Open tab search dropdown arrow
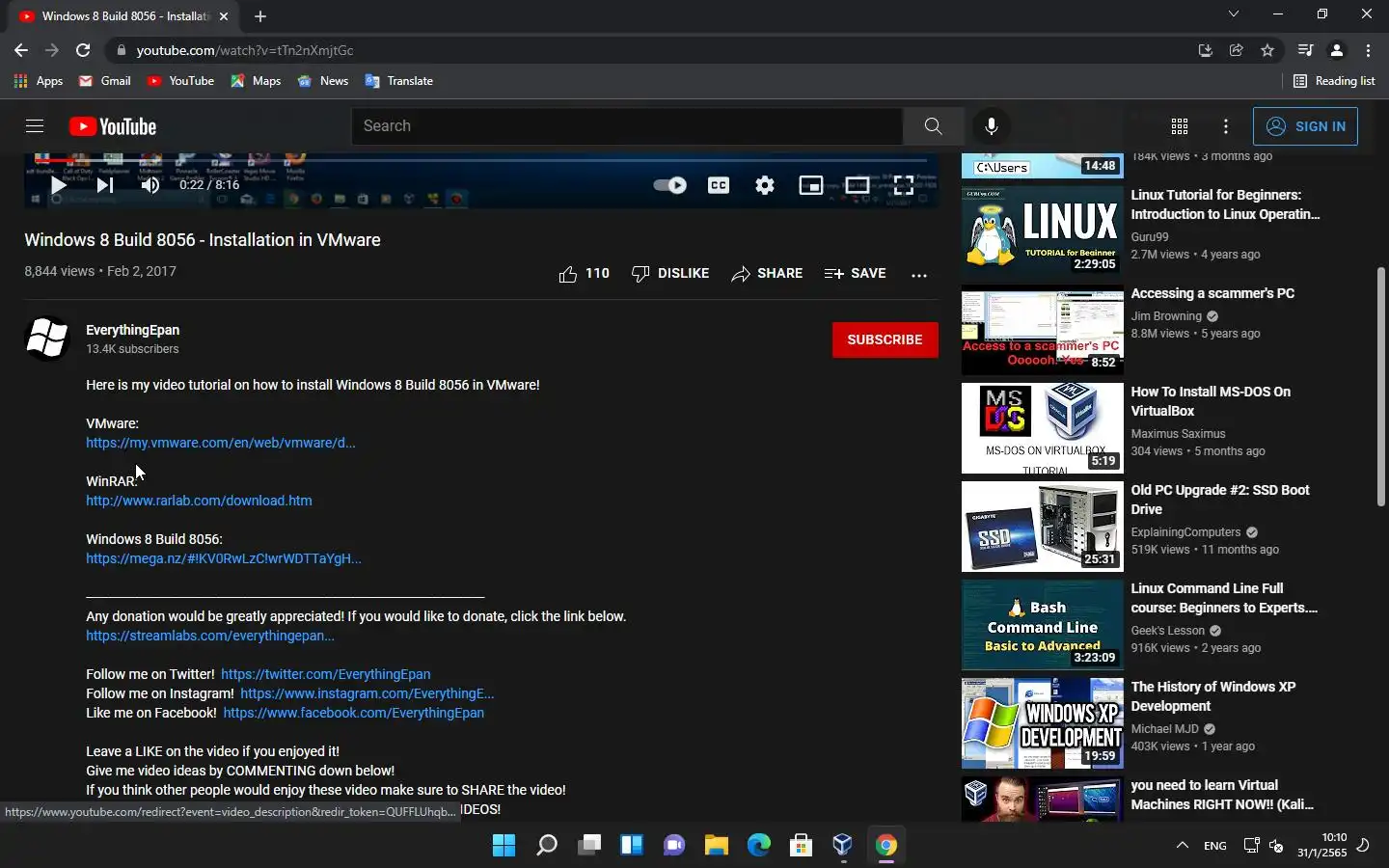1389x868 pixels. click(1233, 14)
